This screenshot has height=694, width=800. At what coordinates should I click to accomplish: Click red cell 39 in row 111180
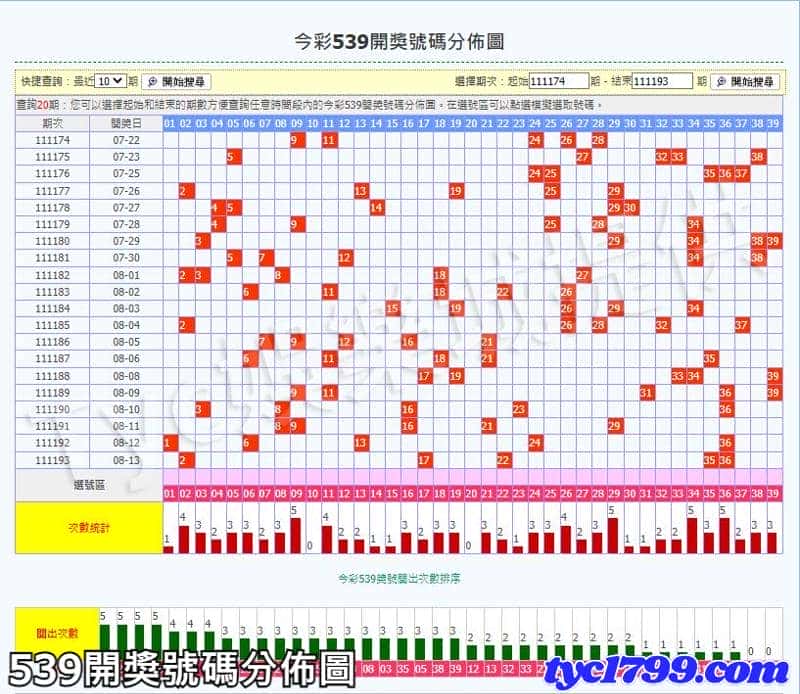click(x=773, y=241)
